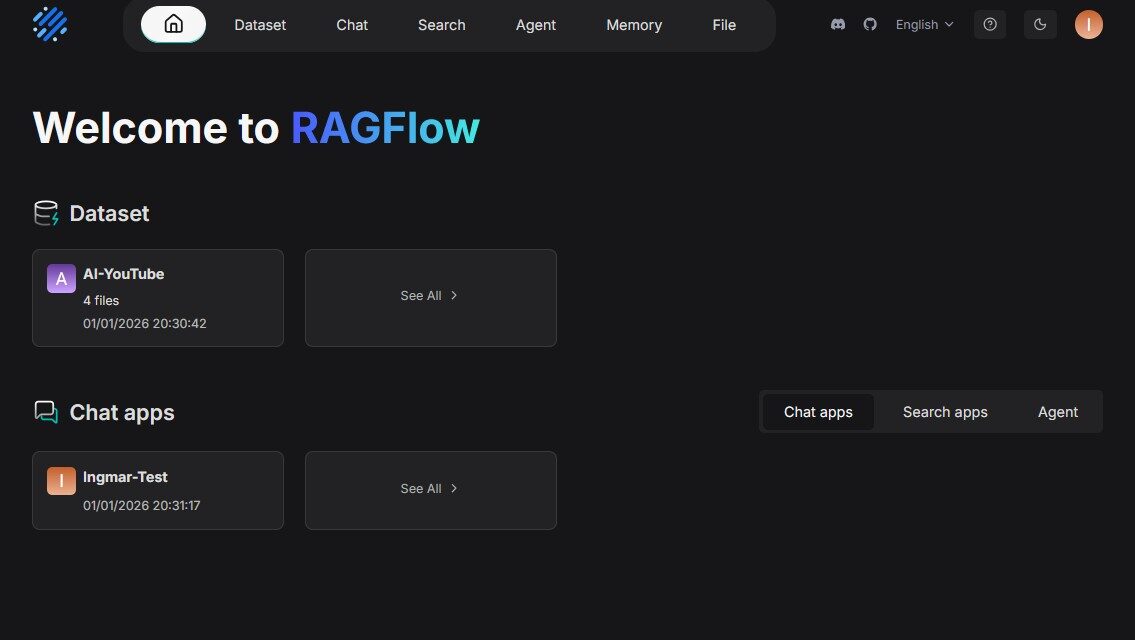Open the RAGFlow logo on the top left
Image resolution: width=1135 pixels, height=640 pixels.
(50, 24)
